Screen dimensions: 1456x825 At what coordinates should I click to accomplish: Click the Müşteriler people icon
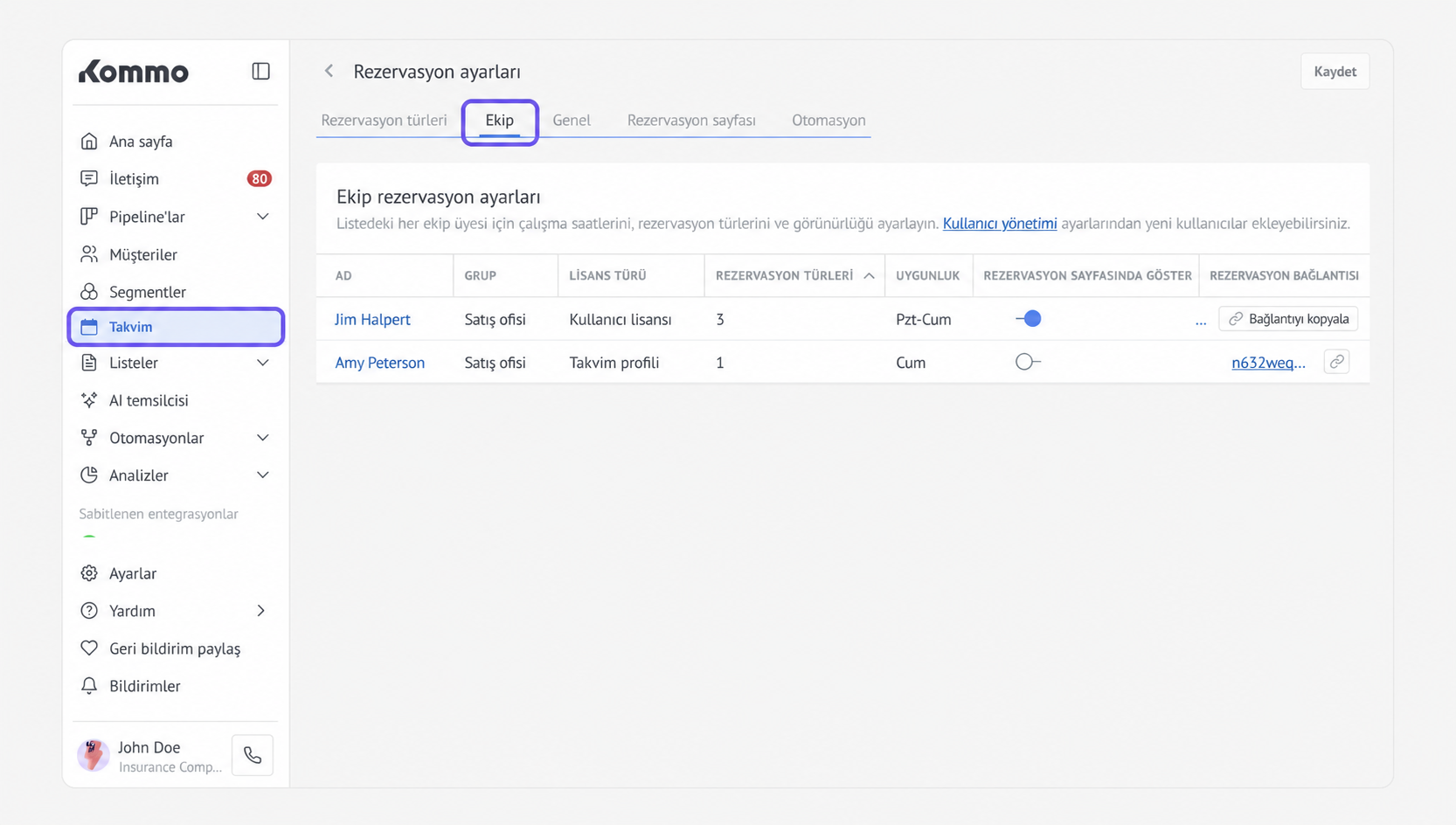point(89,254)
